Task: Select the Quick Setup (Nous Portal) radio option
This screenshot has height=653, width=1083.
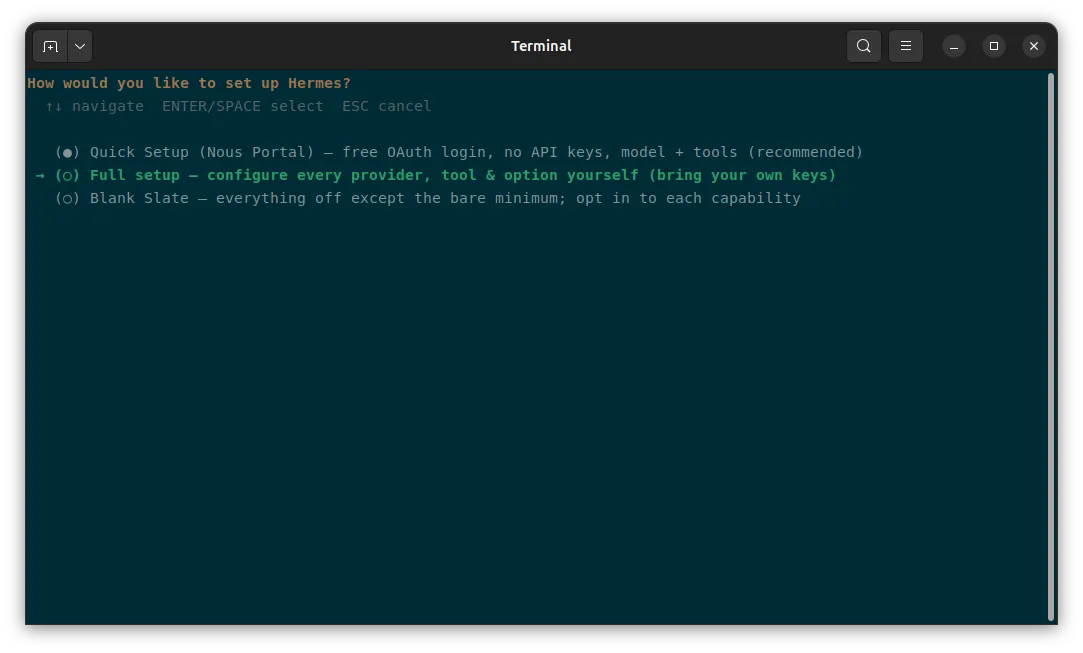Action: point(68,153)
